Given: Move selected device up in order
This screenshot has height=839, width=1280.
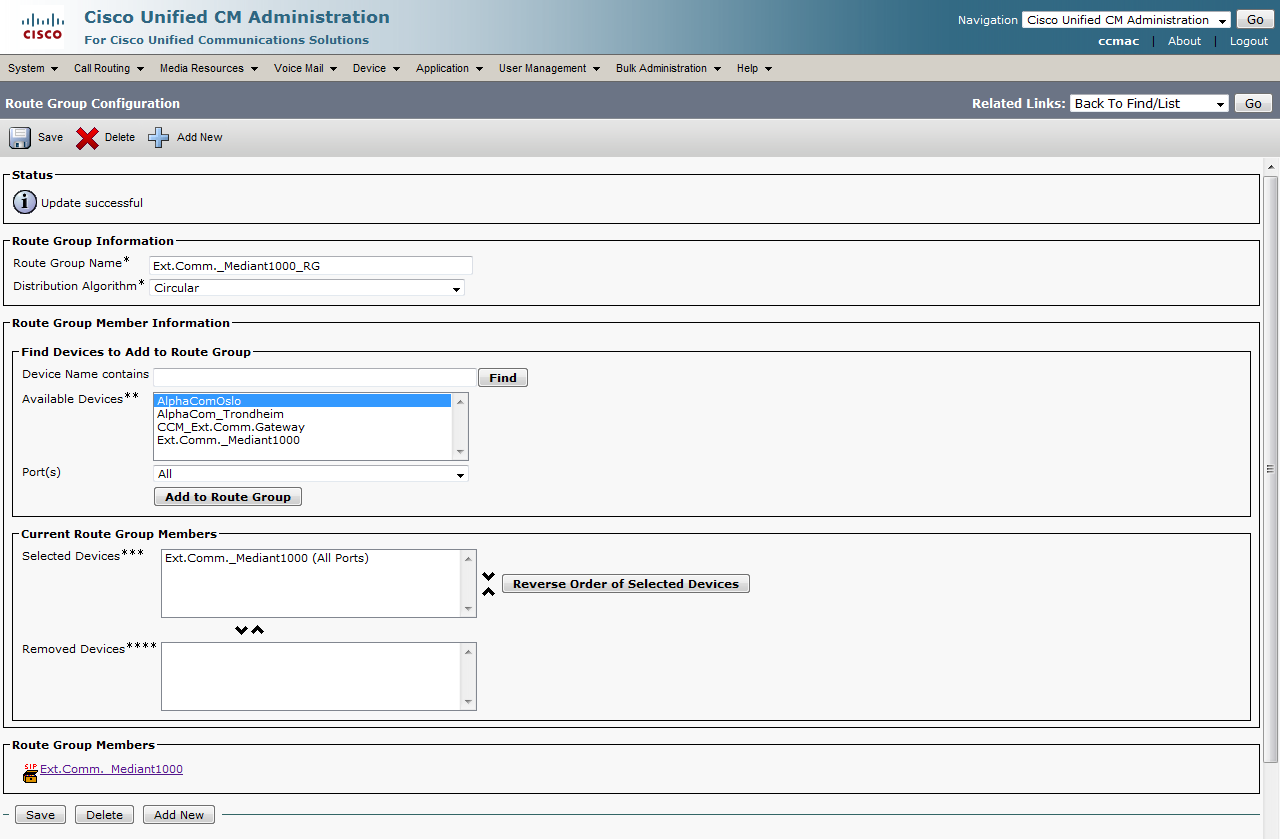Looking at the screenshot, I should (x=488, y=592).
